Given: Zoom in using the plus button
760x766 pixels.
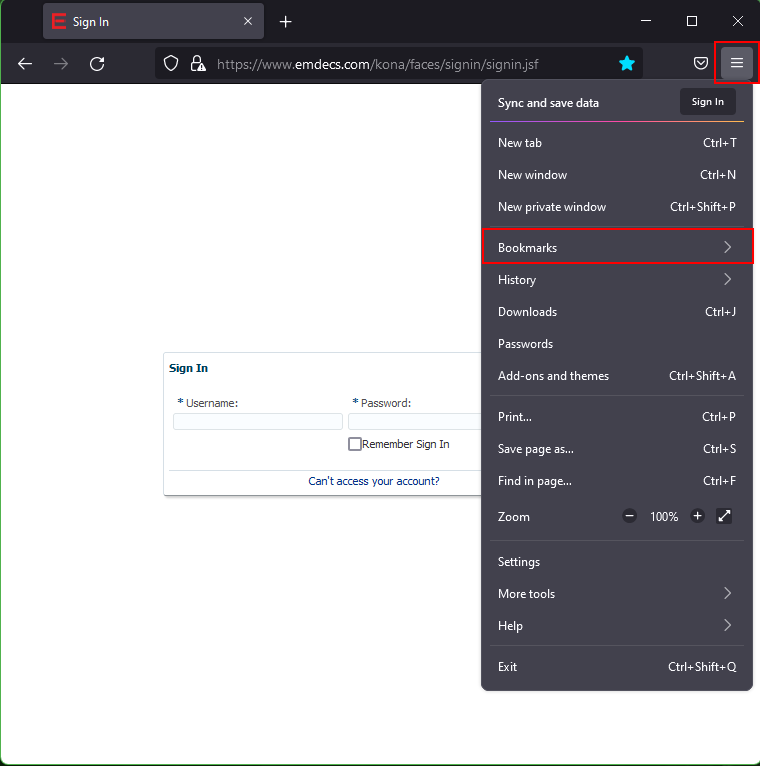Looking at the screenshot, I should coord(697,516).
